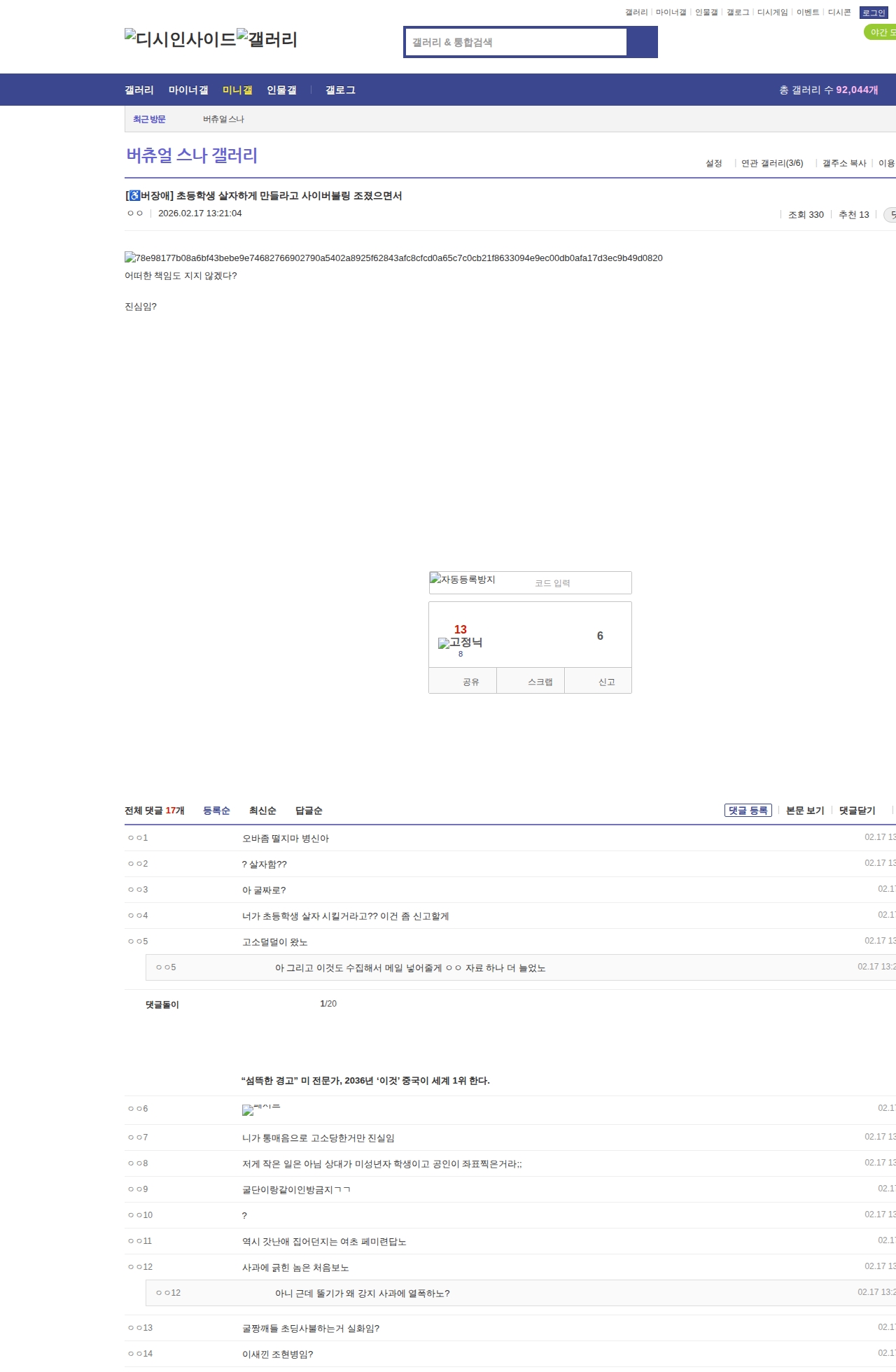This screenshot has width=896, height=1372.
Task: Open the 이벤트 link
Action: click(808, 13)
